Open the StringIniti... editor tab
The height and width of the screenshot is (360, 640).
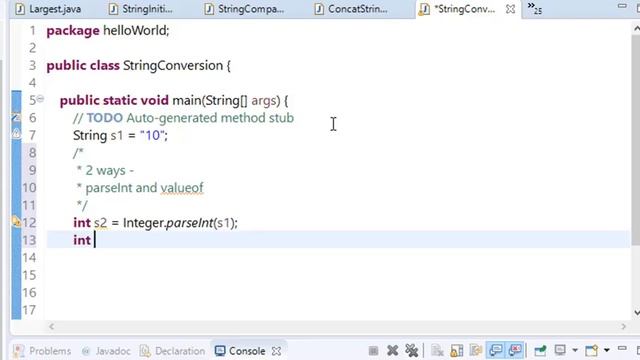coord(141,9)
